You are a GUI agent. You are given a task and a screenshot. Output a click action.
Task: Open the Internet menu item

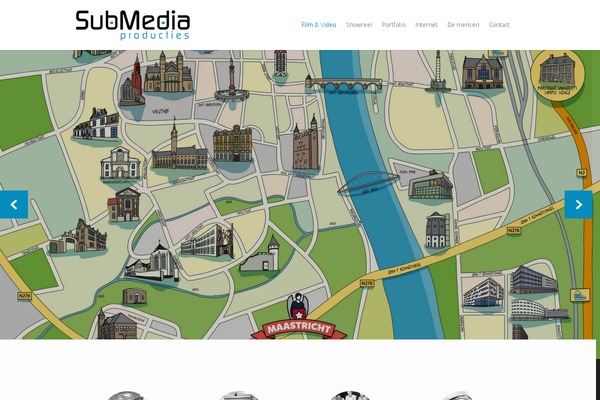(426, 24)
